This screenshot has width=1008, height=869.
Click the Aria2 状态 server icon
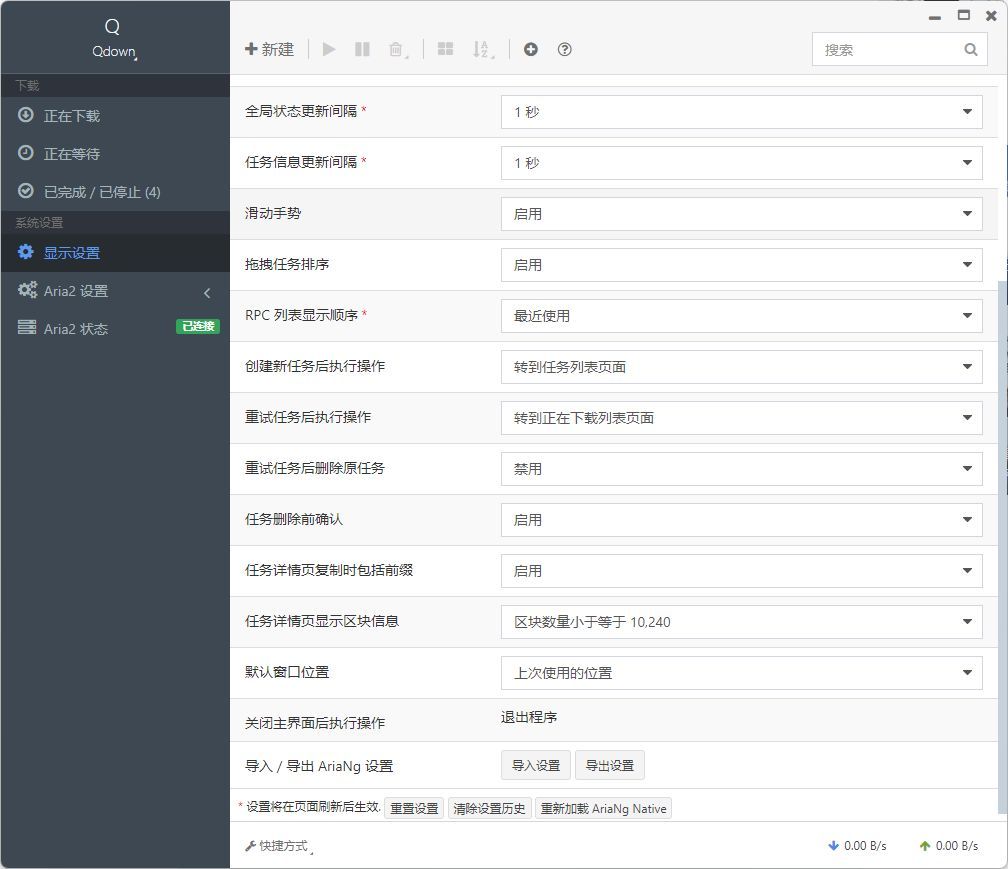[25, 328]
